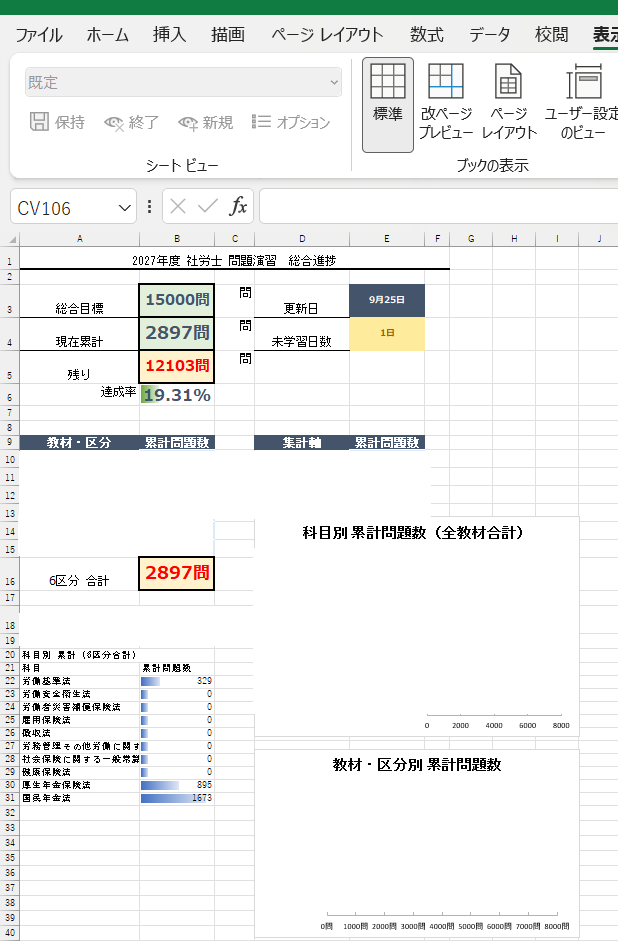Image resolution: width=618 pixels, height=941 pixels.
Task: Switch to 改ページプレビュー view
Action: tap(446, 102)
